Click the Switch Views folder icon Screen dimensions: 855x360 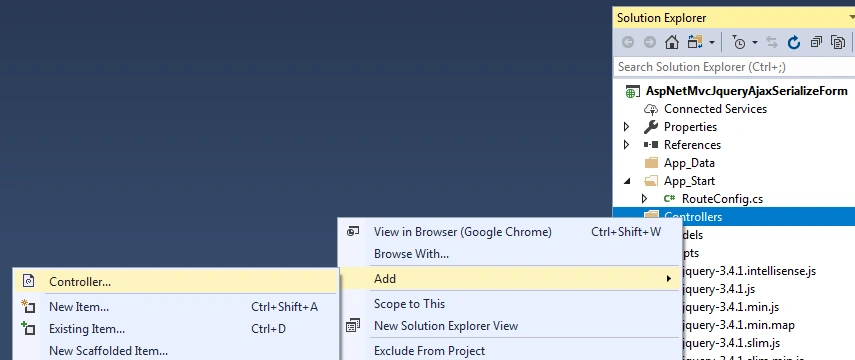click(x=695, y=42)
